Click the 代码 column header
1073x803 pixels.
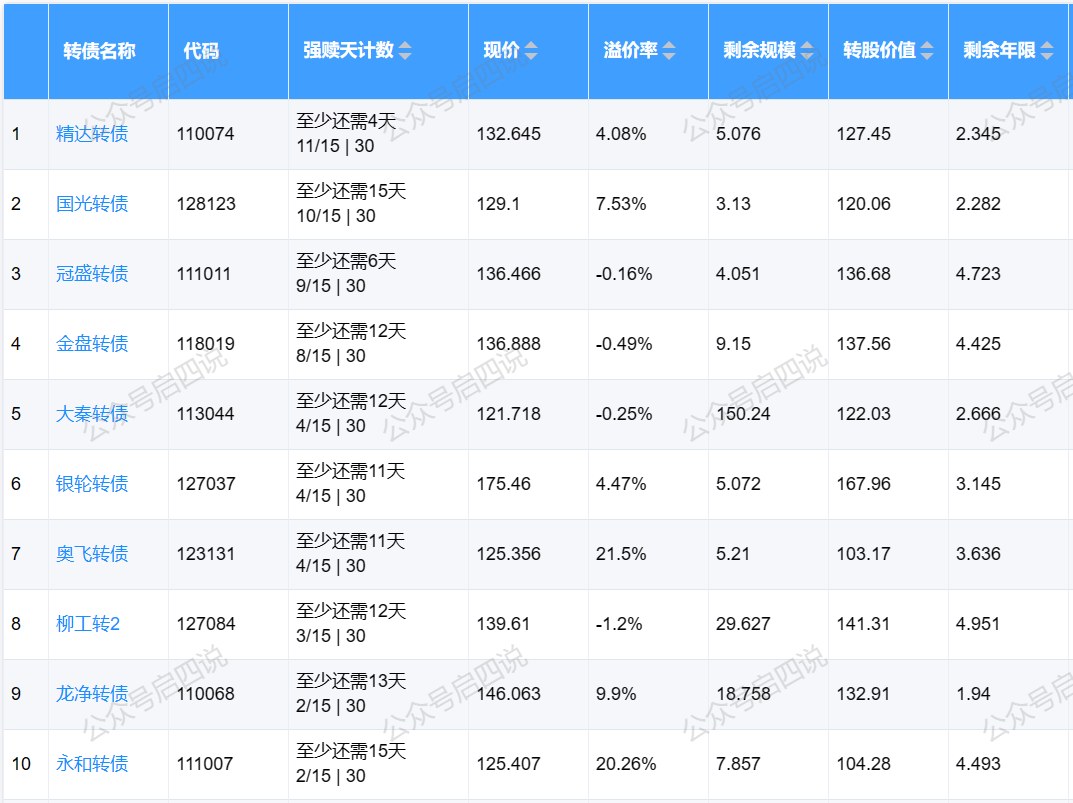(201, 51)
